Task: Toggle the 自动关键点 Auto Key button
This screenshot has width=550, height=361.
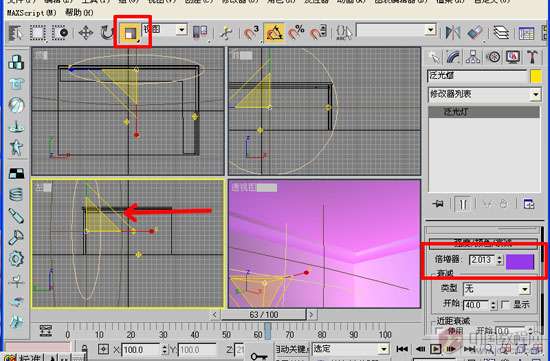Action: [x=291, y=349]
